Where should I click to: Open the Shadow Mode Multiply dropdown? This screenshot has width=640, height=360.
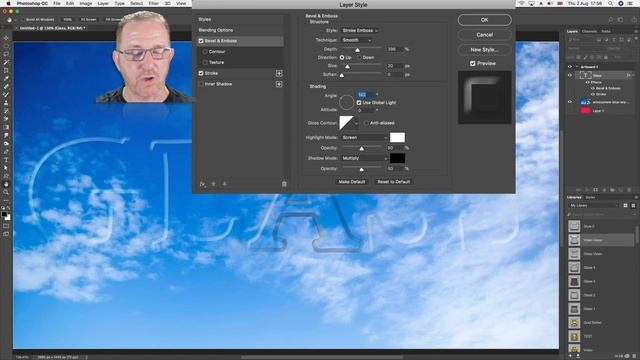[364, 158]
